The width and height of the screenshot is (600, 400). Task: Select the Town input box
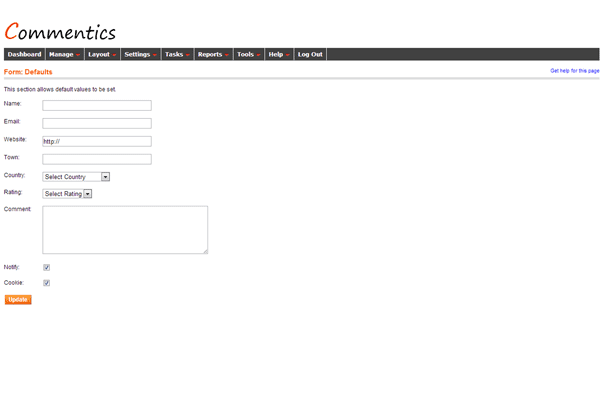coord(97,159)
